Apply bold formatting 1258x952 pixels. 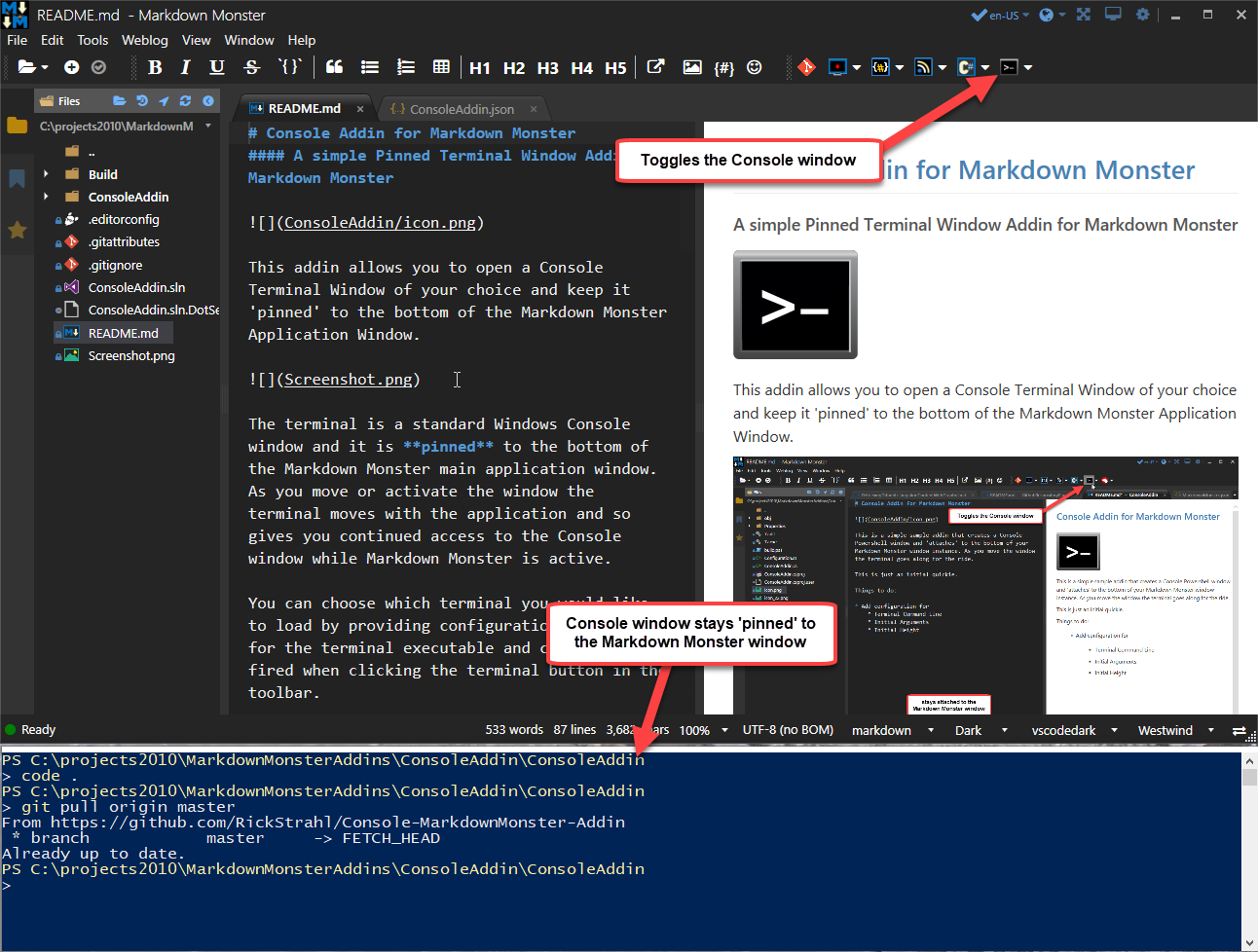click(x=155, y=67)
